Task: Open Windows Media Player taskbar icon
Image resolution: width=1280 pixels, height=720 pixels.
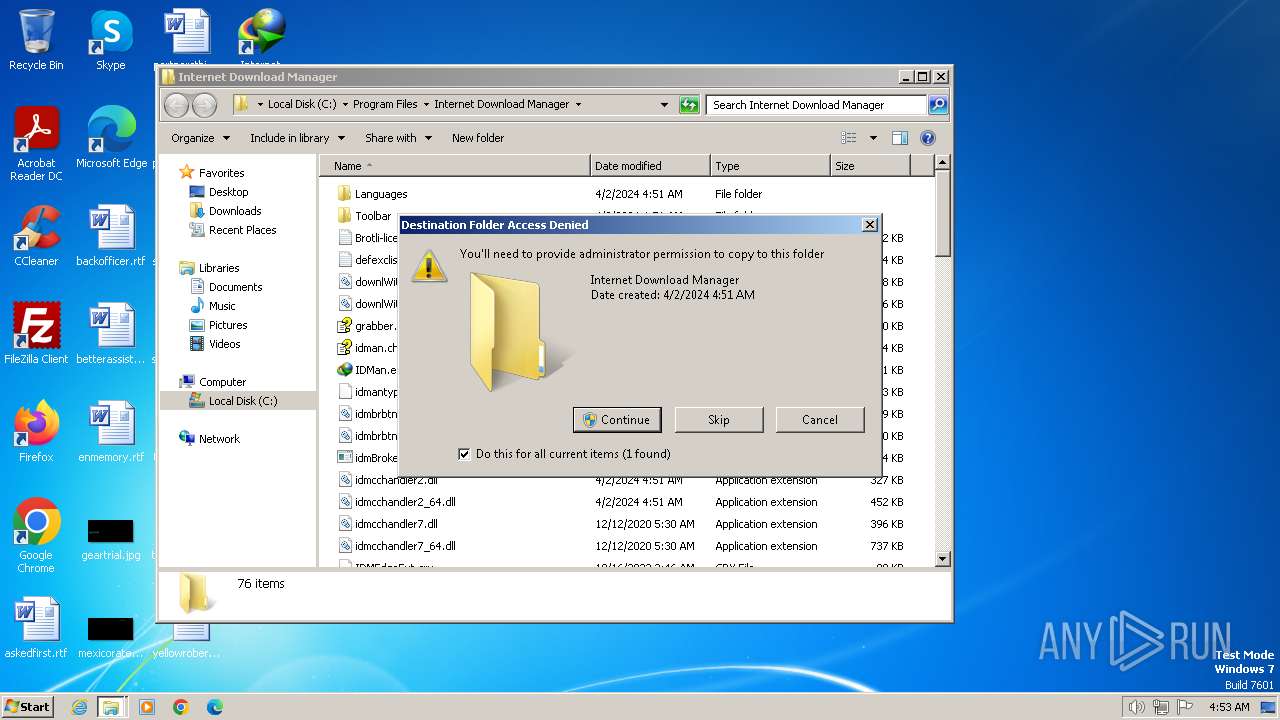Action: [147, 707]
